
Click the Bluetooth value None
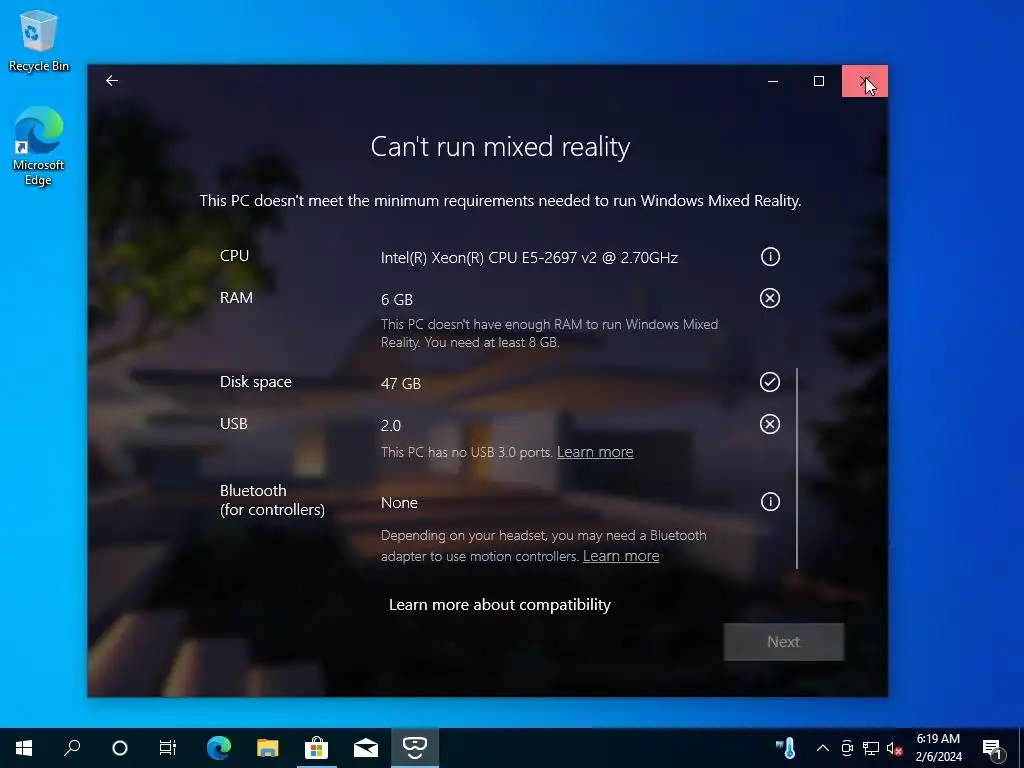[399, 503]
